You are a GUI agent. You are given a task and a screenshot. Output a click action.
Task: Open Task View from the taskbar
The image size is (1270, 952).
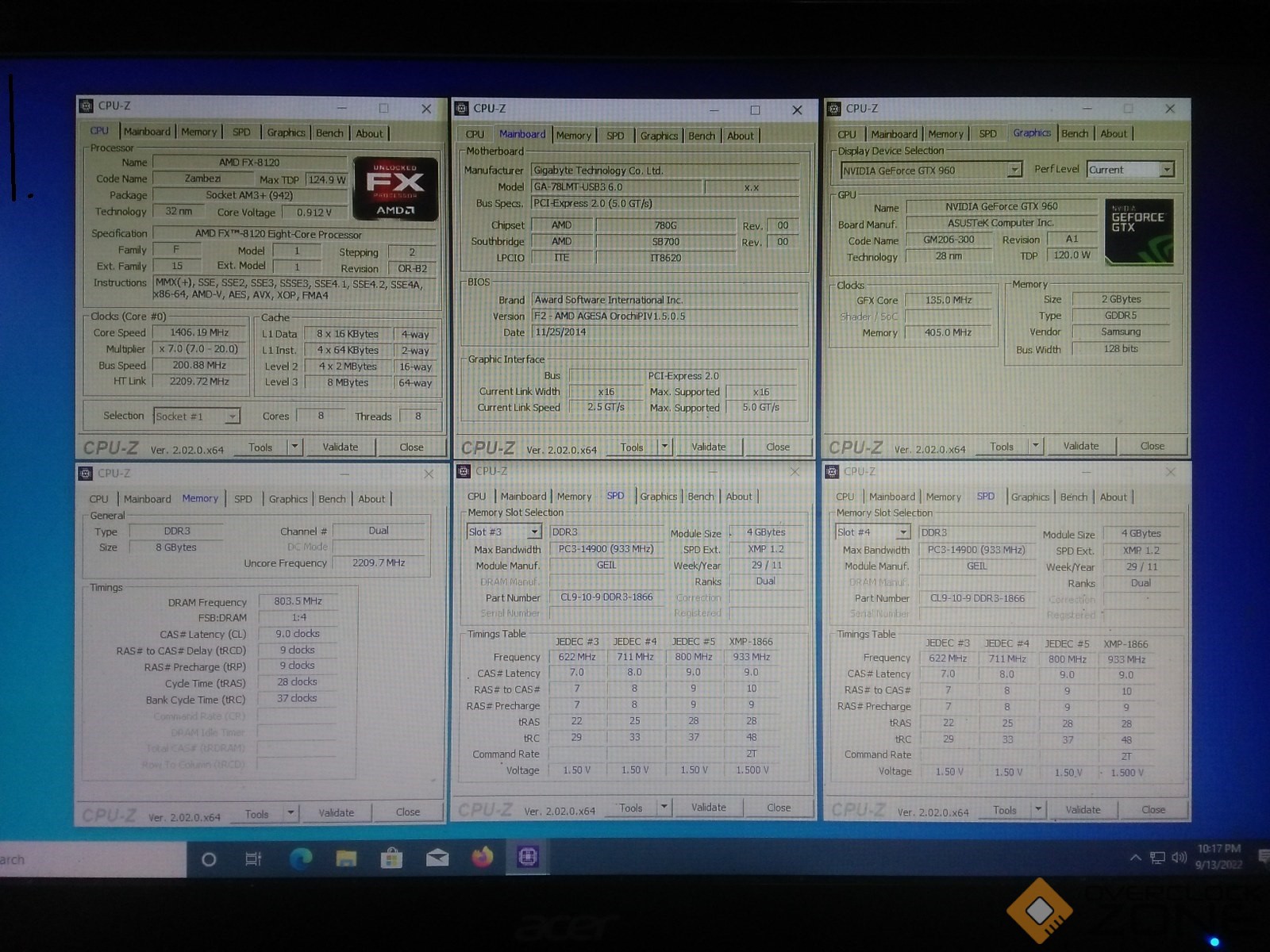point(253,859)
